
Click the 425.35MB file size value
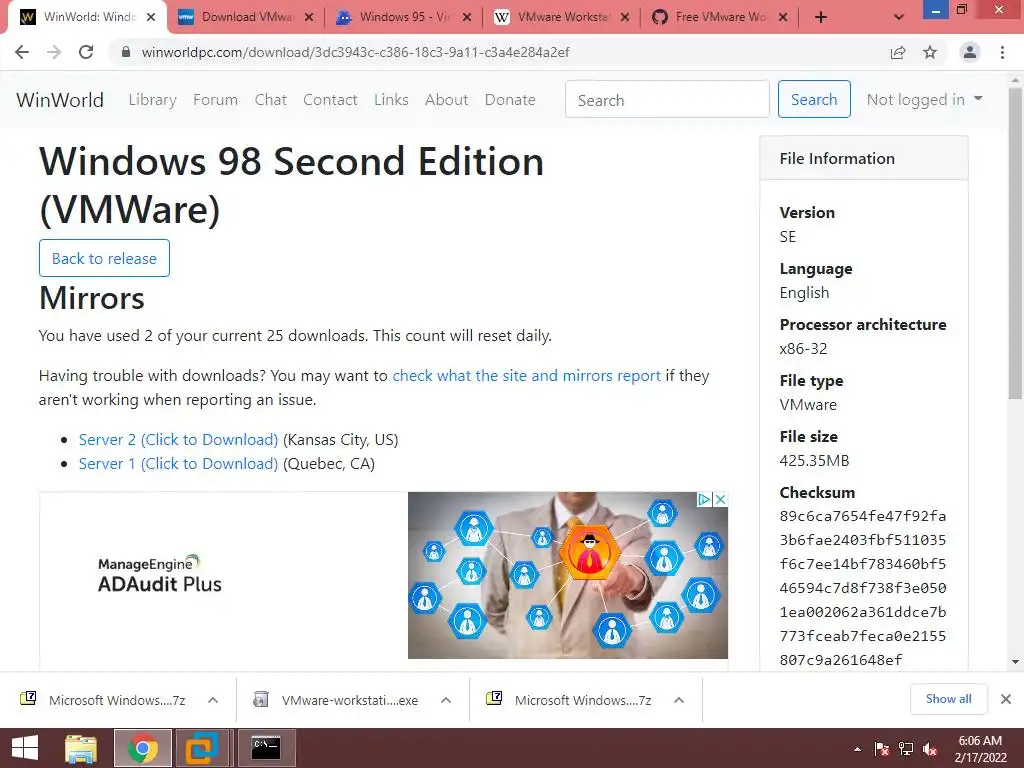(814, 461)
